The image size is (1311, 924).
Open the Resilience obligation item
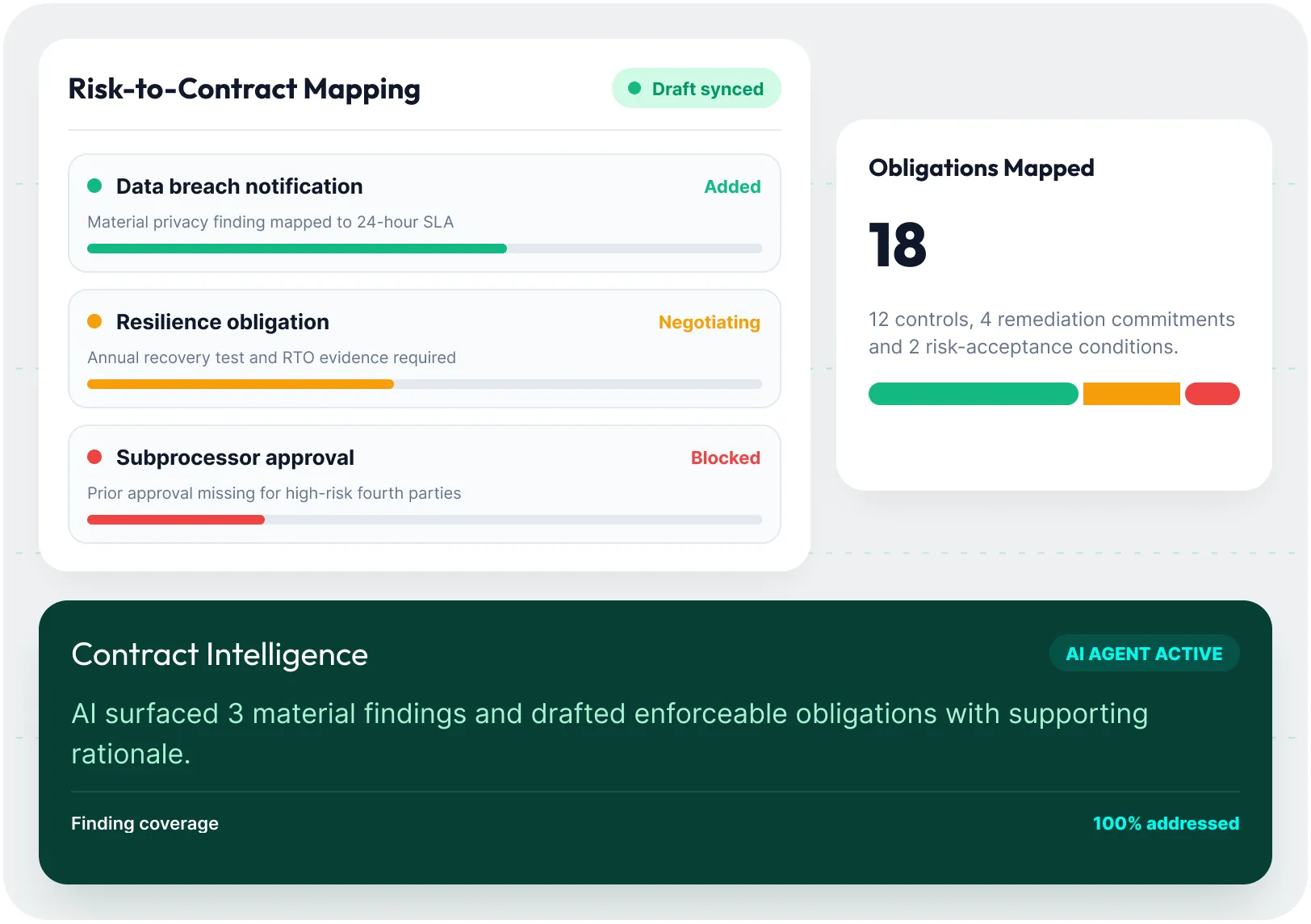(425, 349)
